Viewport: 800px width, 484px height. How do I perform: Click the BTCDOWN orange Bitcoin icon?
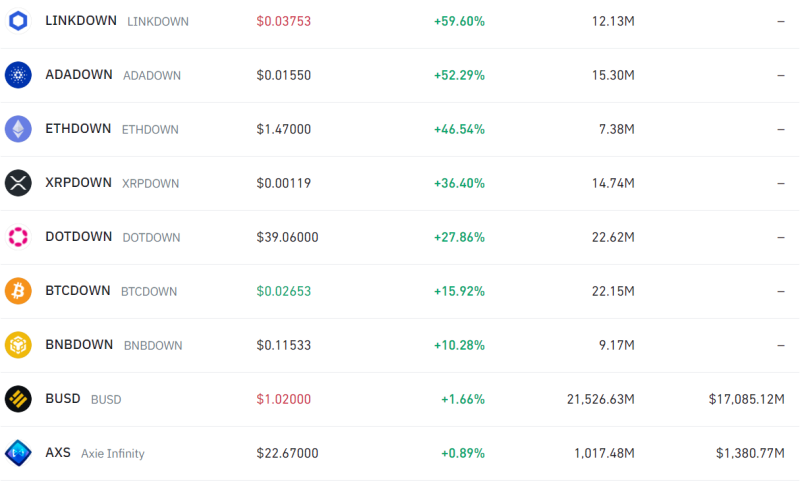[18, 291]
